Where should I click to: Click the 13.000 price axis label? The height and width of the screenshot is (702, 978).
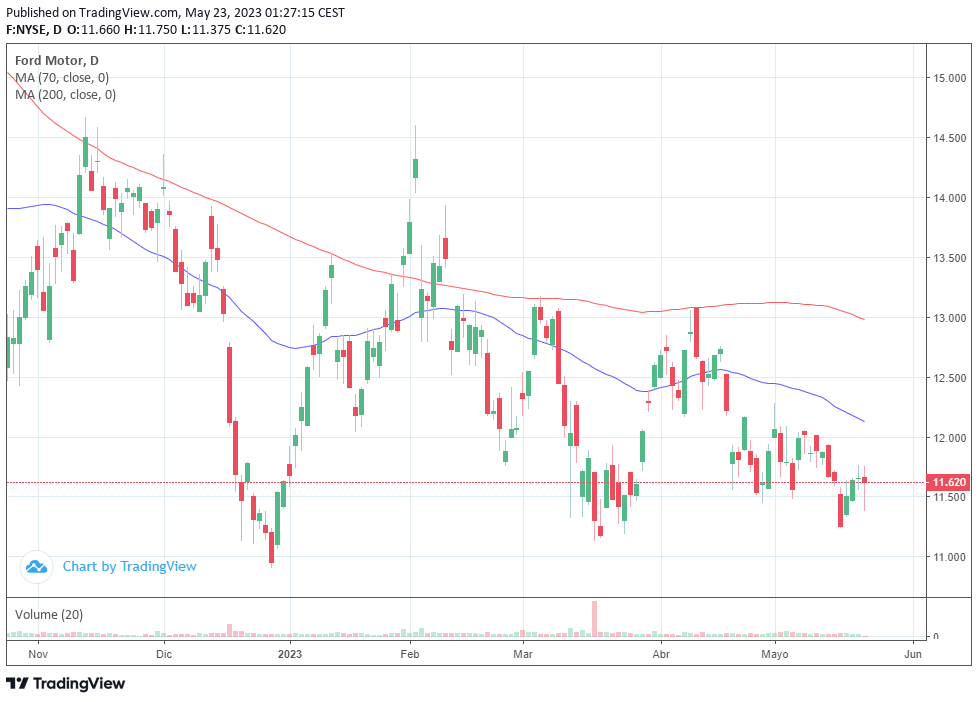tap(949, 318)
